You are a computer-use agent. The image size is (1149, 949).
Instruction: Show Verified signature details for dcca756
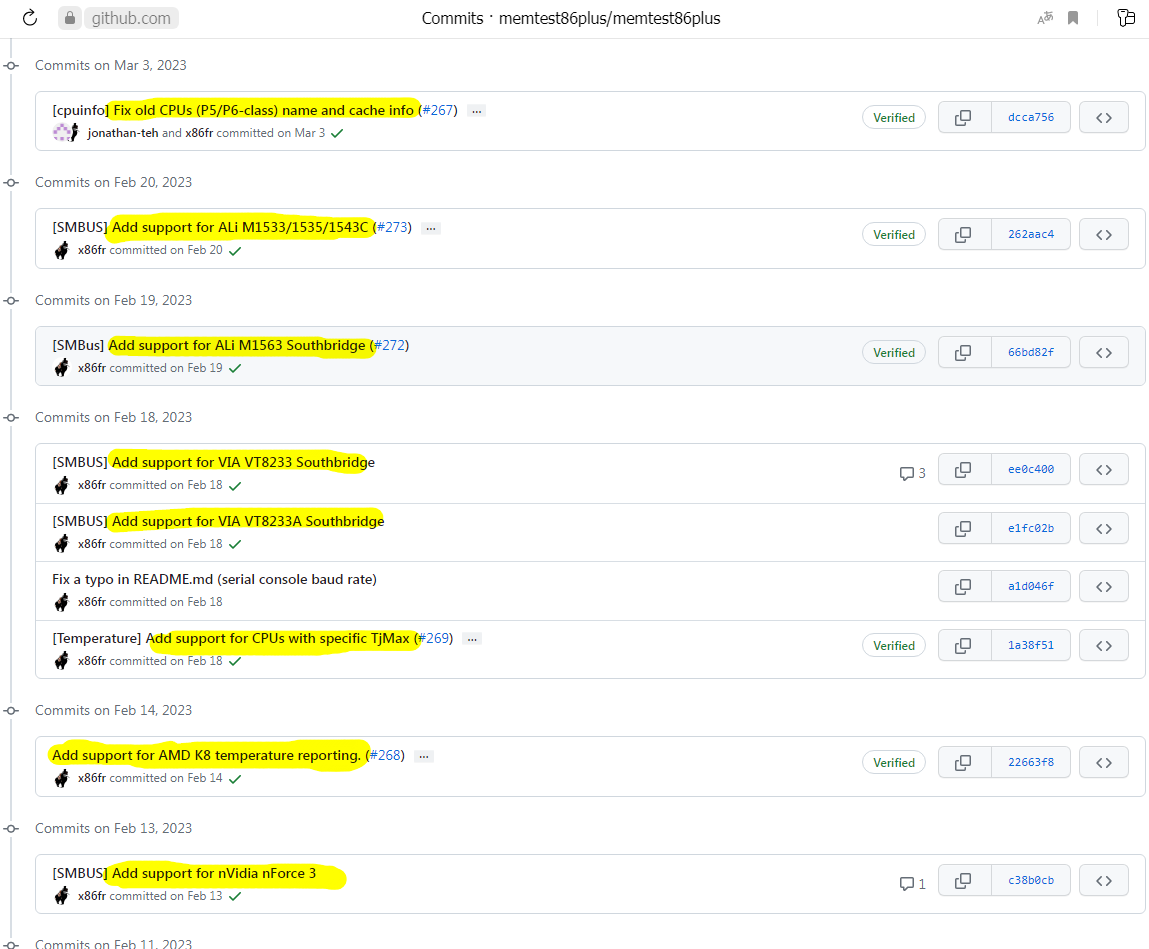point(894,117)
